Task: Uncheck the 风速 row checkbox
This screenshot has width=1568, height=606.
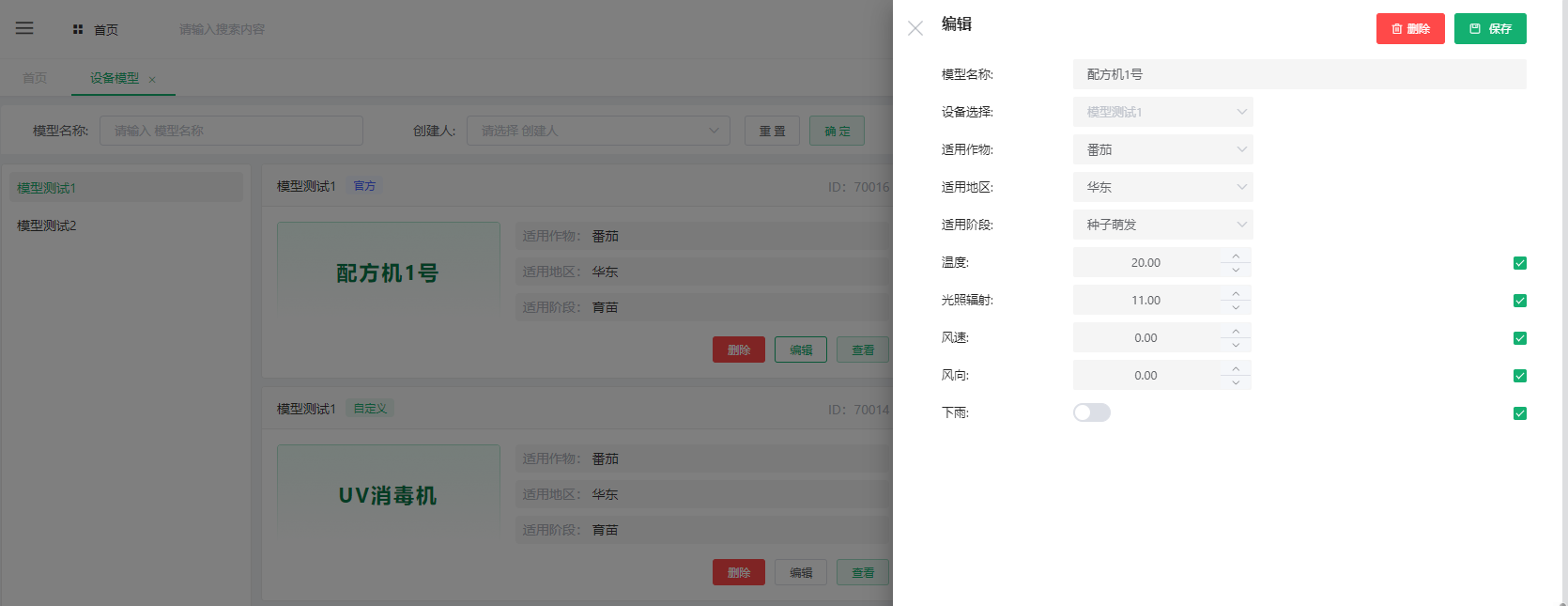Action: click(x=1519, y=338)
